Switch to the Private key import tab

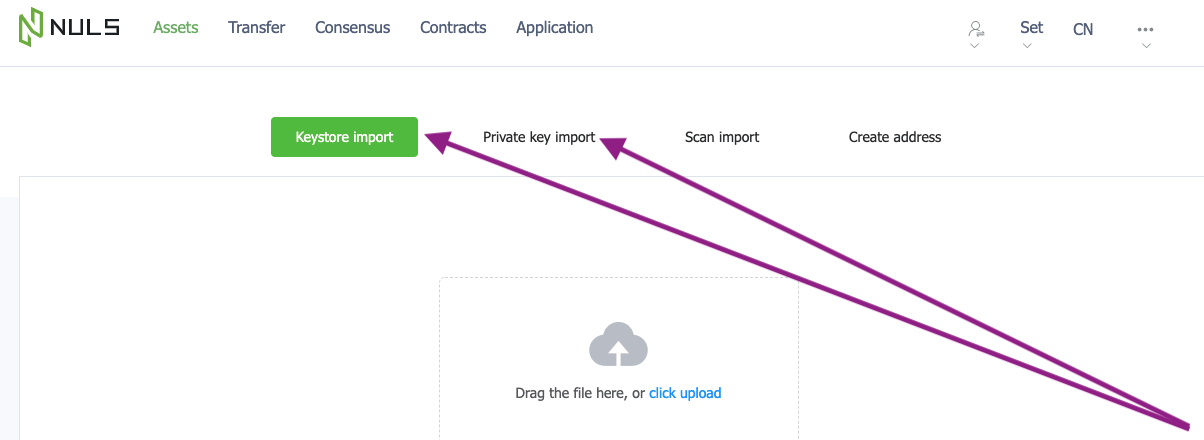click(539, 137)
